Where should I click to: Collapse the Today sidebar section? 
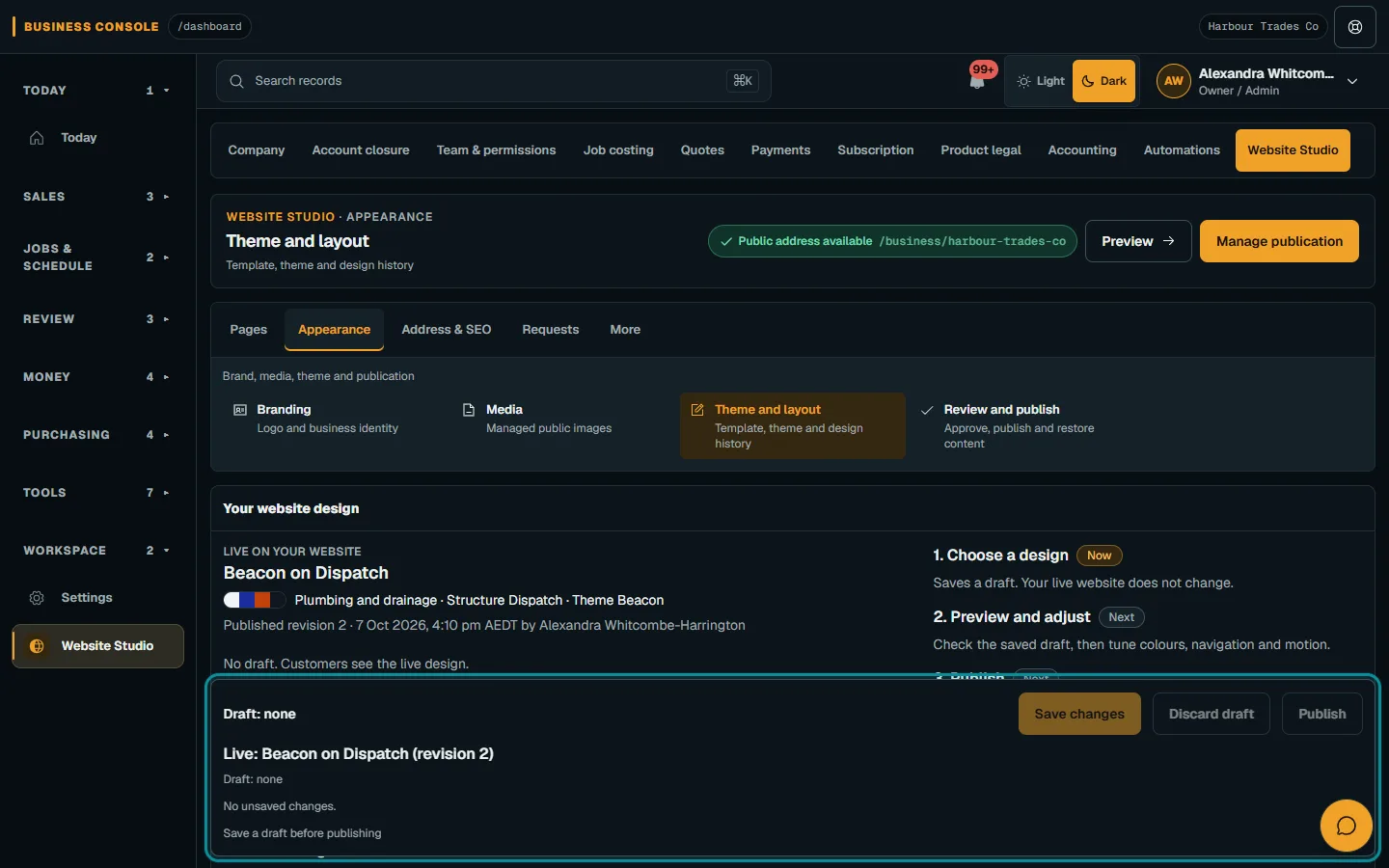pyautogui.click(x=95, y=91)
